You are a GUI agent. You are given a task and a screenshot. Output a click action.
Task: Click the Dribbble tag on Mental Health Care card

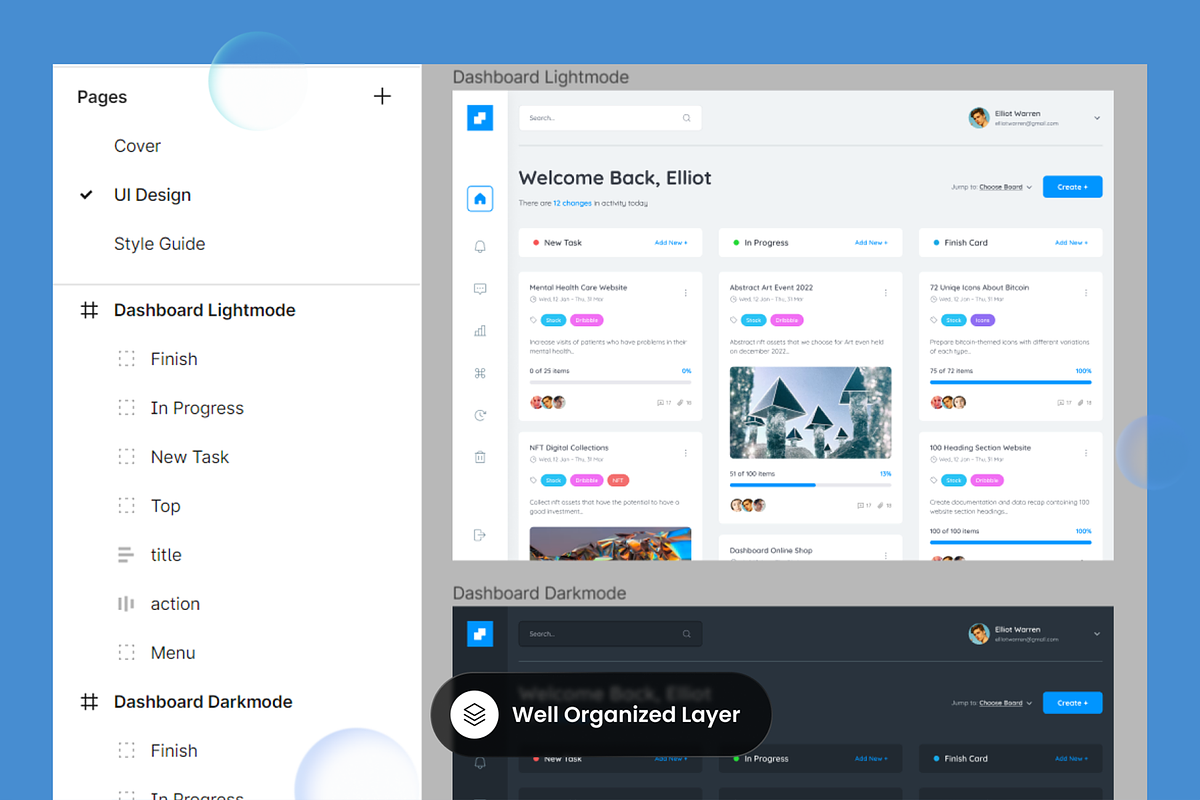[x=587, y=320]
